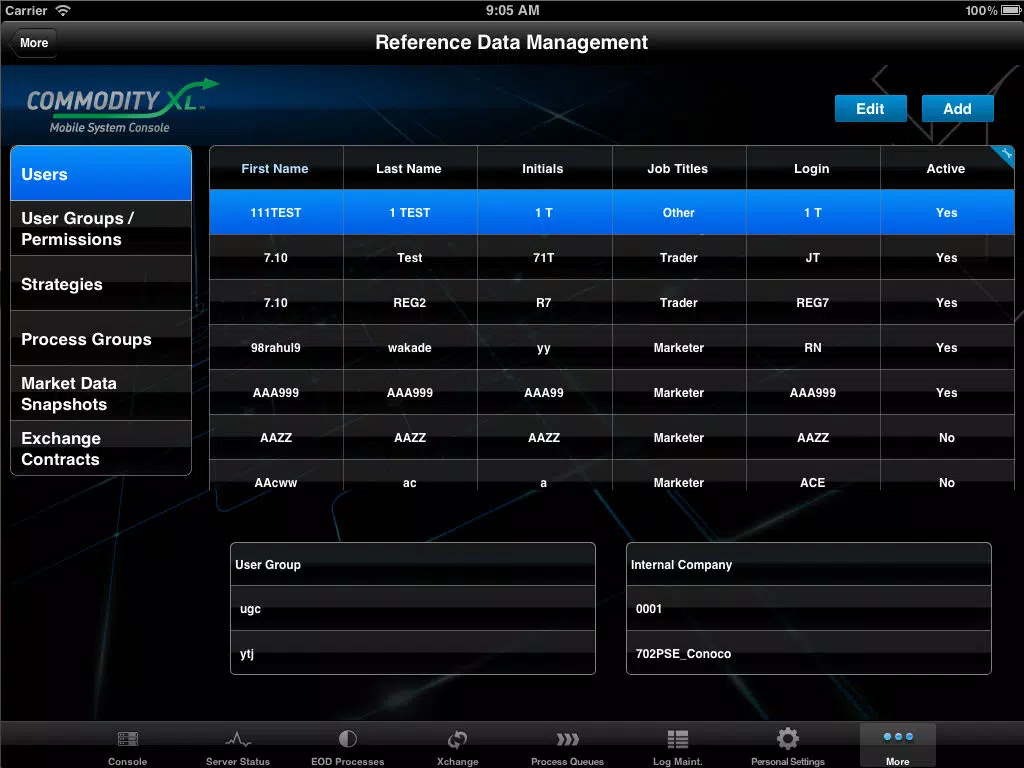Screen dimensions: 1024x768
Task: Click the User Group list header
Action: 413,564
